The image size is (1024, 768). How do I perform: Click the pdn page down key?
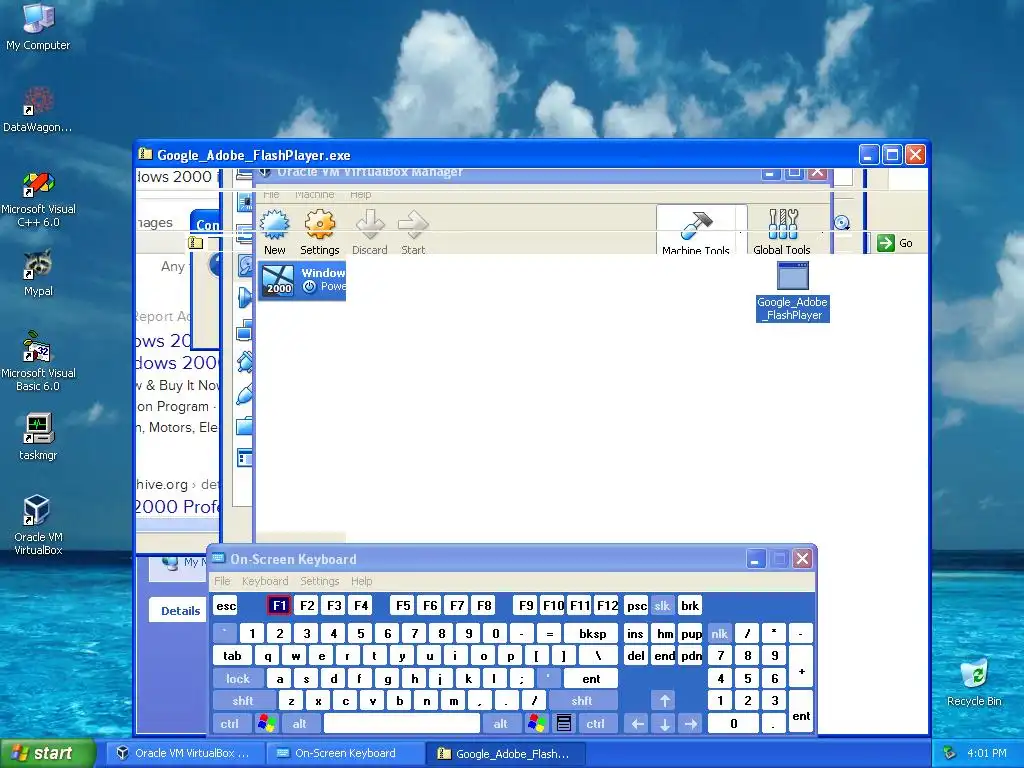pyautogui.click(x=691, y=656)
